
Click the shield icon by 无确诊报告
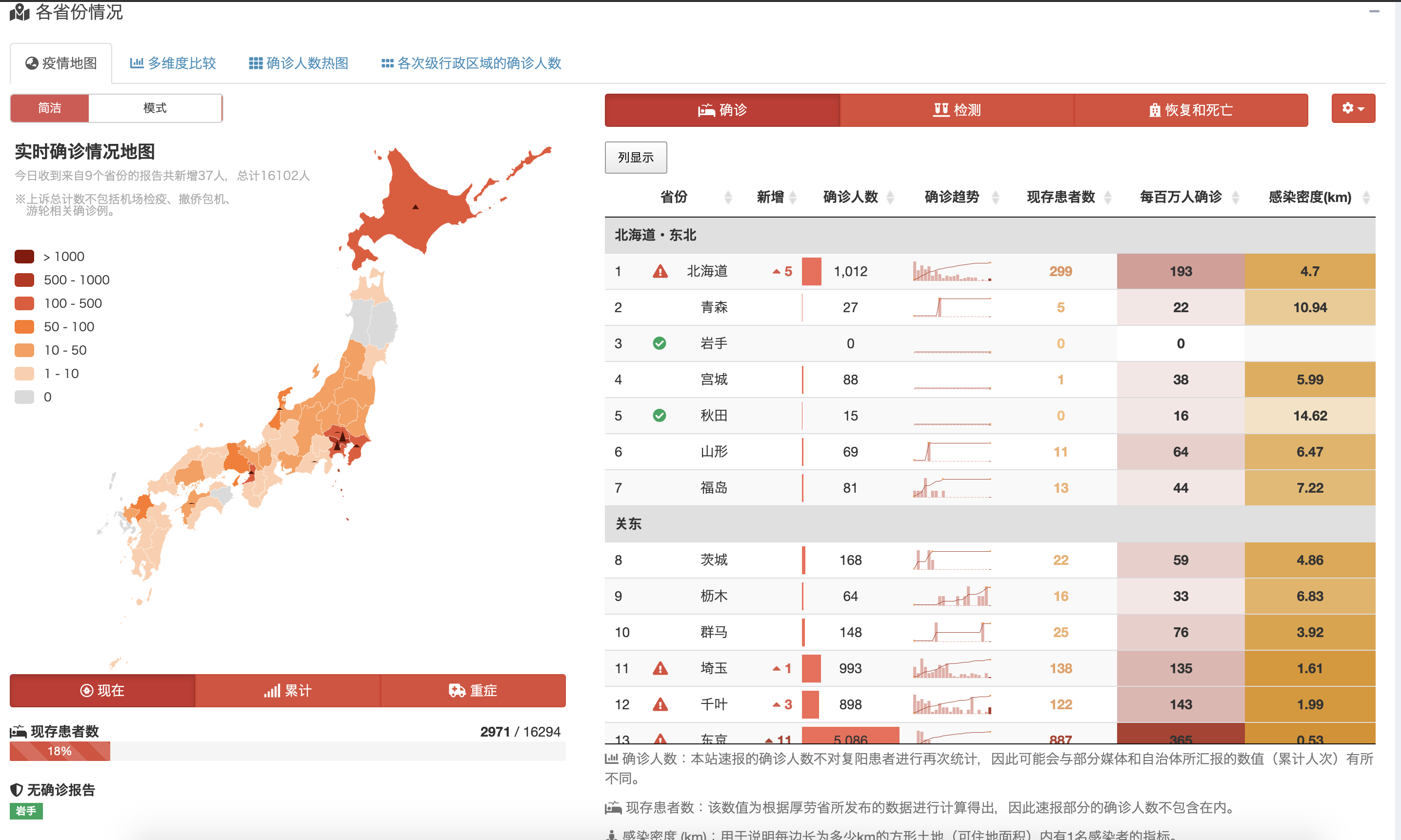click(x=17, y=790)
